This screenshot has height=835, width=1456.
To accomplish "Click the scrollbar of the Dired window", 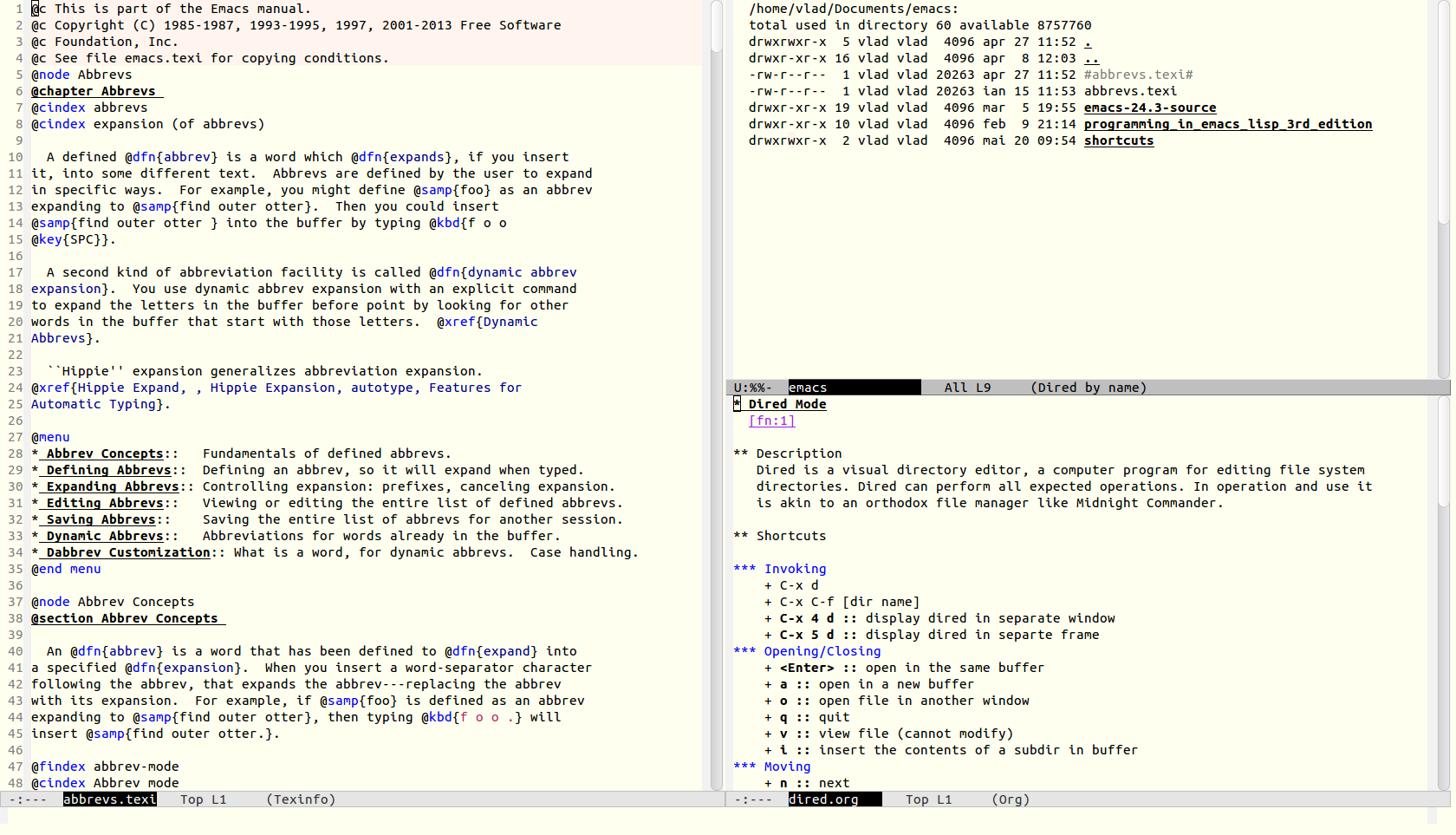I will [x=1444, y=190].
